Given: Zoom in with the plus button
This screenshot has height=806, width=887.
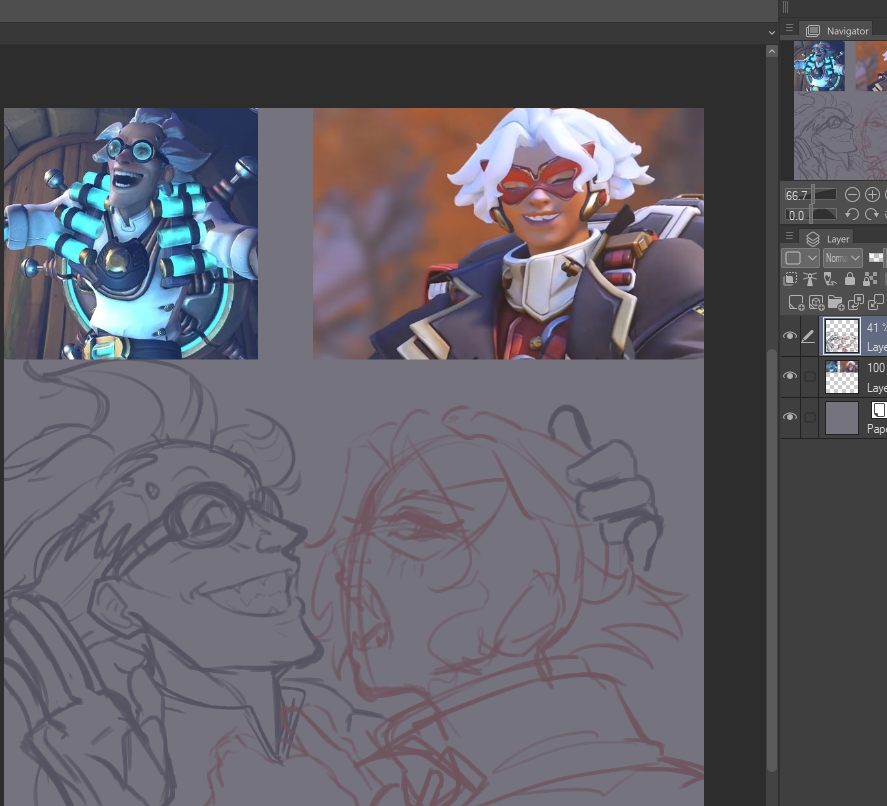Looking at the screenshot, I should click(x=872, y=195).
